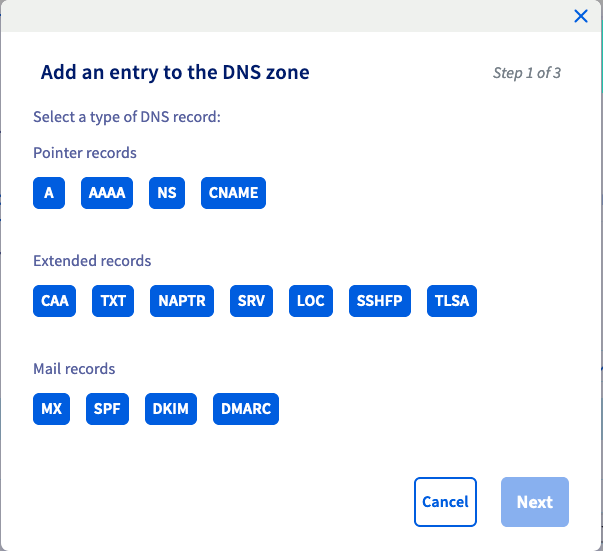Select the CNAME record type
The image size is (603, 551).
(233, 193)
